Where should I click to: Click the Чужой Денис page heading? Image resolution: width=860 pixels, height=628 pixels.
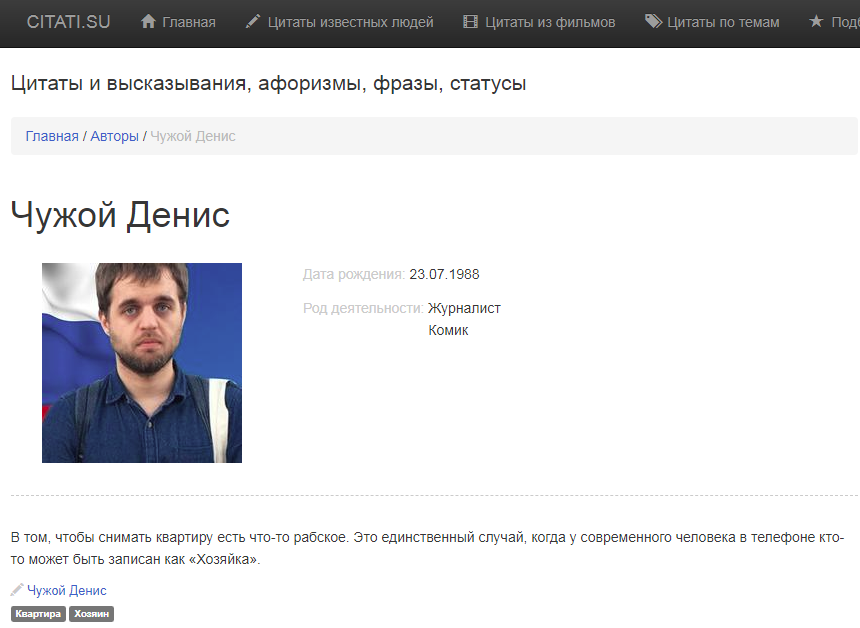(120, 214)
